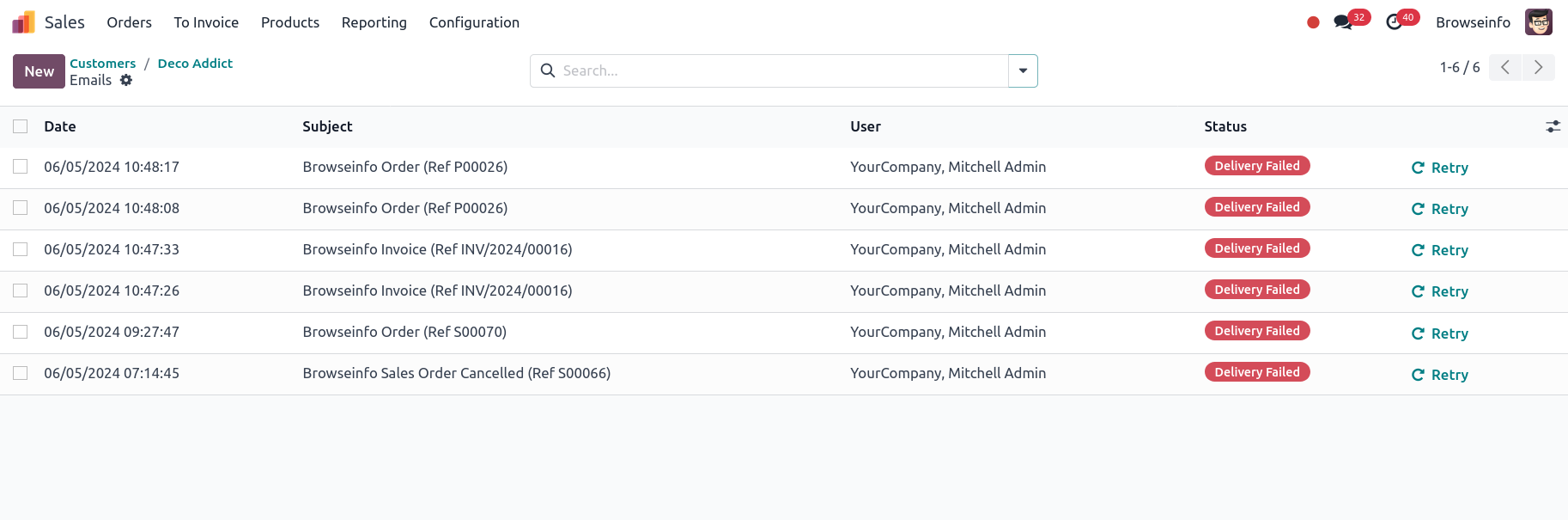1568x520 pixels.
Task: Go to previous page arrow
Action: [x=1505, y=67]
